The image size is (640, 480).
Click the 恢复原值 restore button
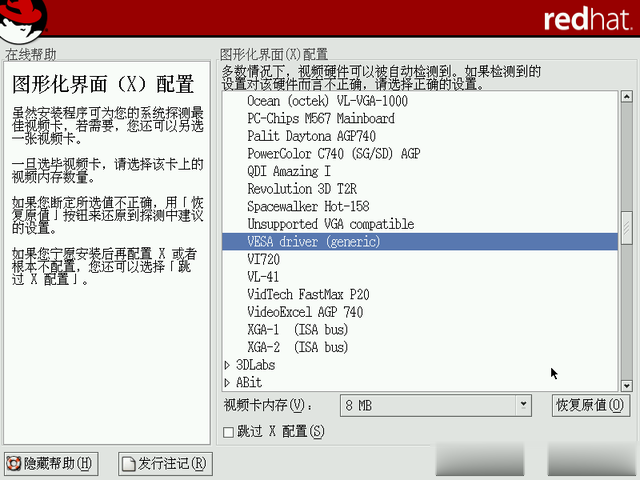click(589, 405)
